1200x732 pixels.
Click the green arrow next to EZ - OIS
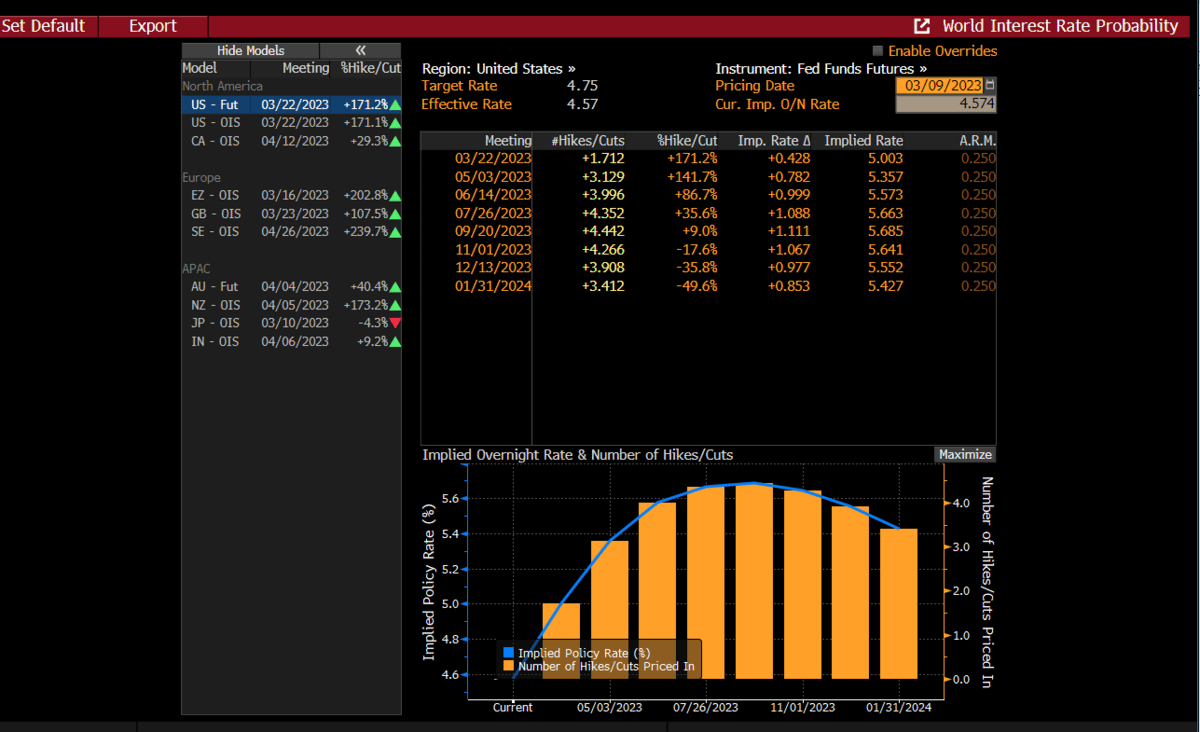pos(396,196)
